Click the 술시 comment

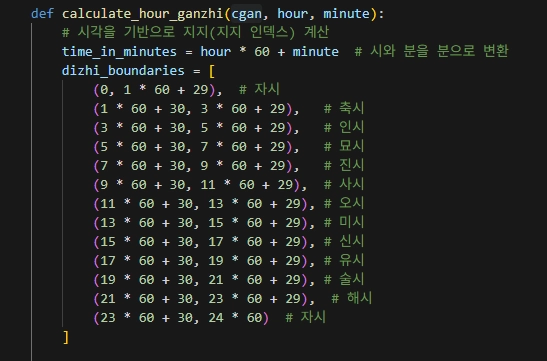point(344,279)
